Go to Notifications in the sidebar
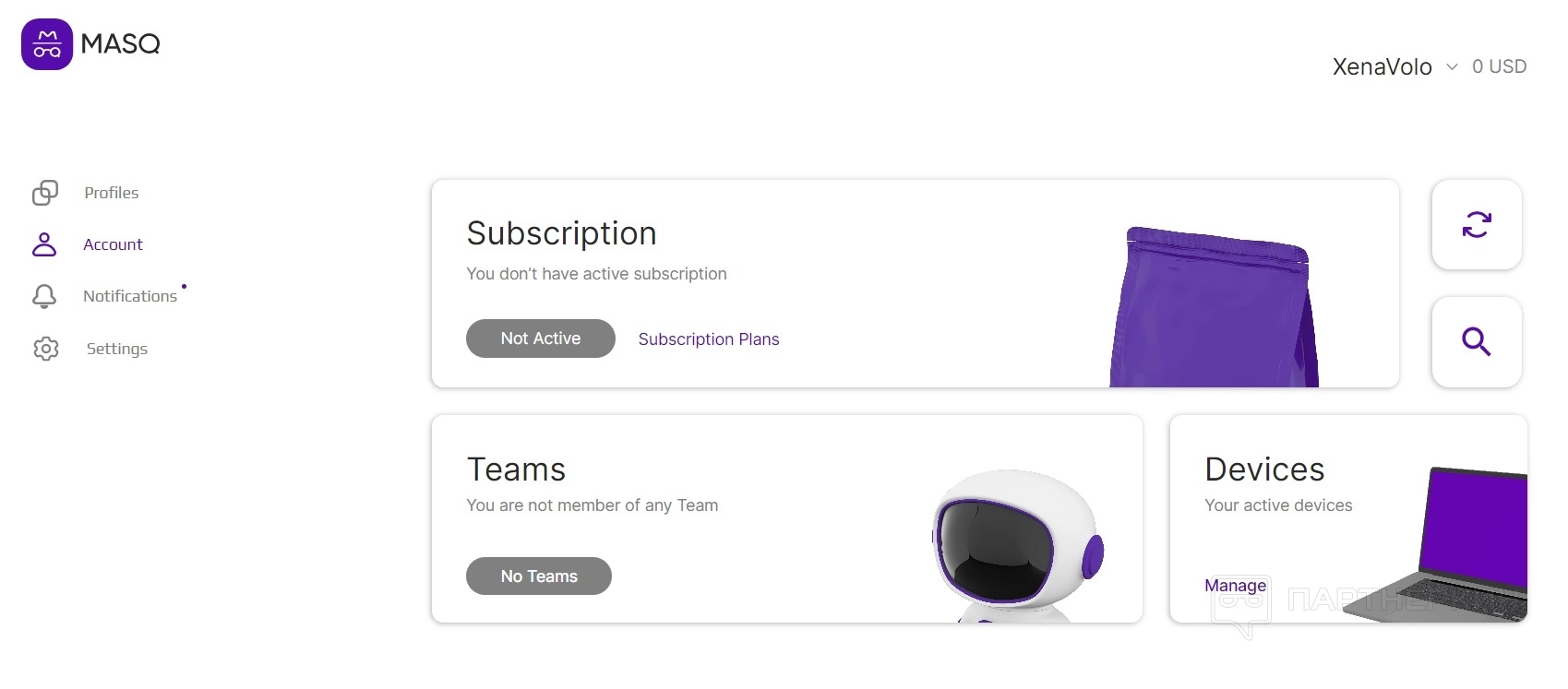1568x689 pixels. pyautogui.click(x=130, y=296)
